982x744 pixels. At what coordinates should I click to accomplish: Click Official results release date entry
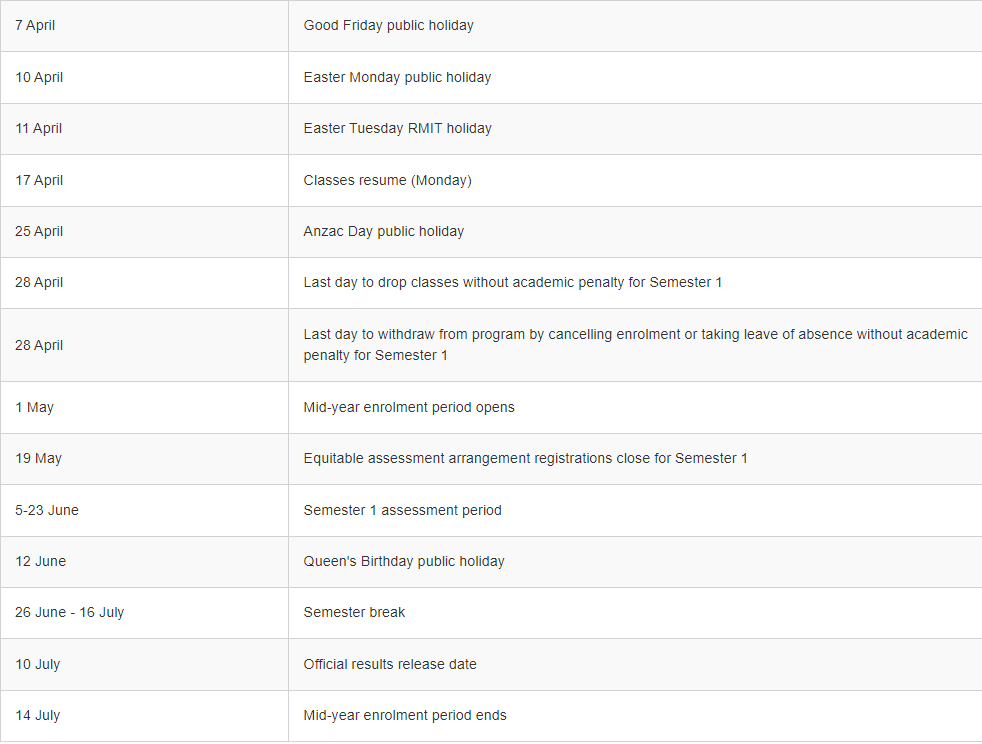pos(390,664)
